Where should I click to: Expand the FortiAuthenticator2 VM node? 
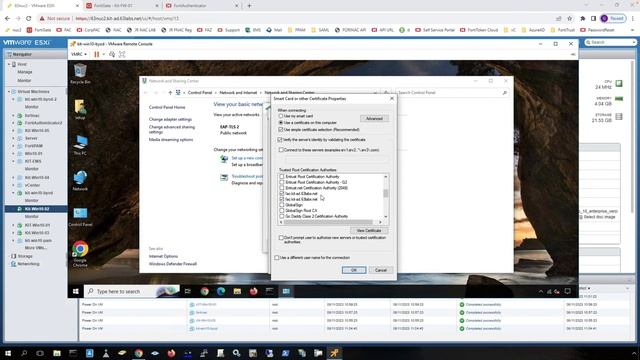[x=13, y=123]
